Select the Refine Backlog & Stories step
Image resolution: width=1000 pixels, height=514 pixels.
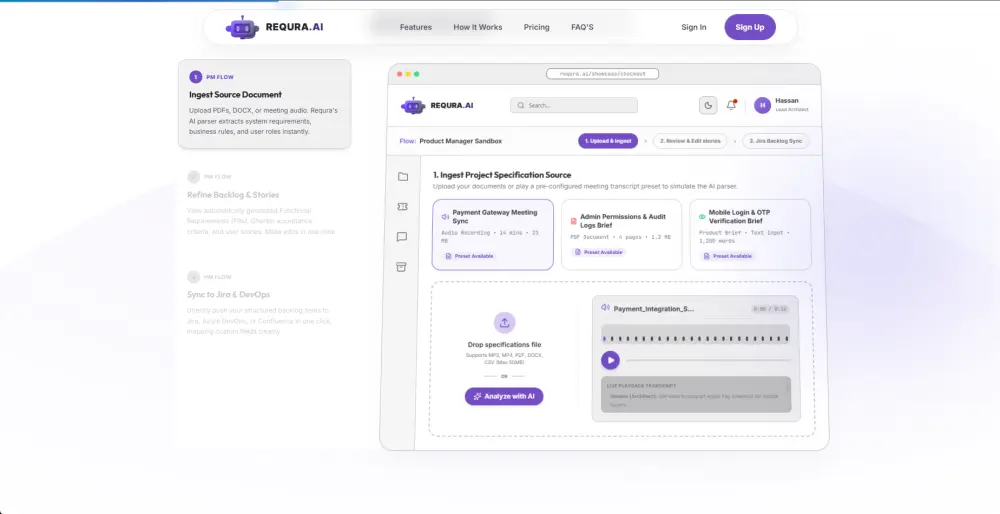coord(265,204)
